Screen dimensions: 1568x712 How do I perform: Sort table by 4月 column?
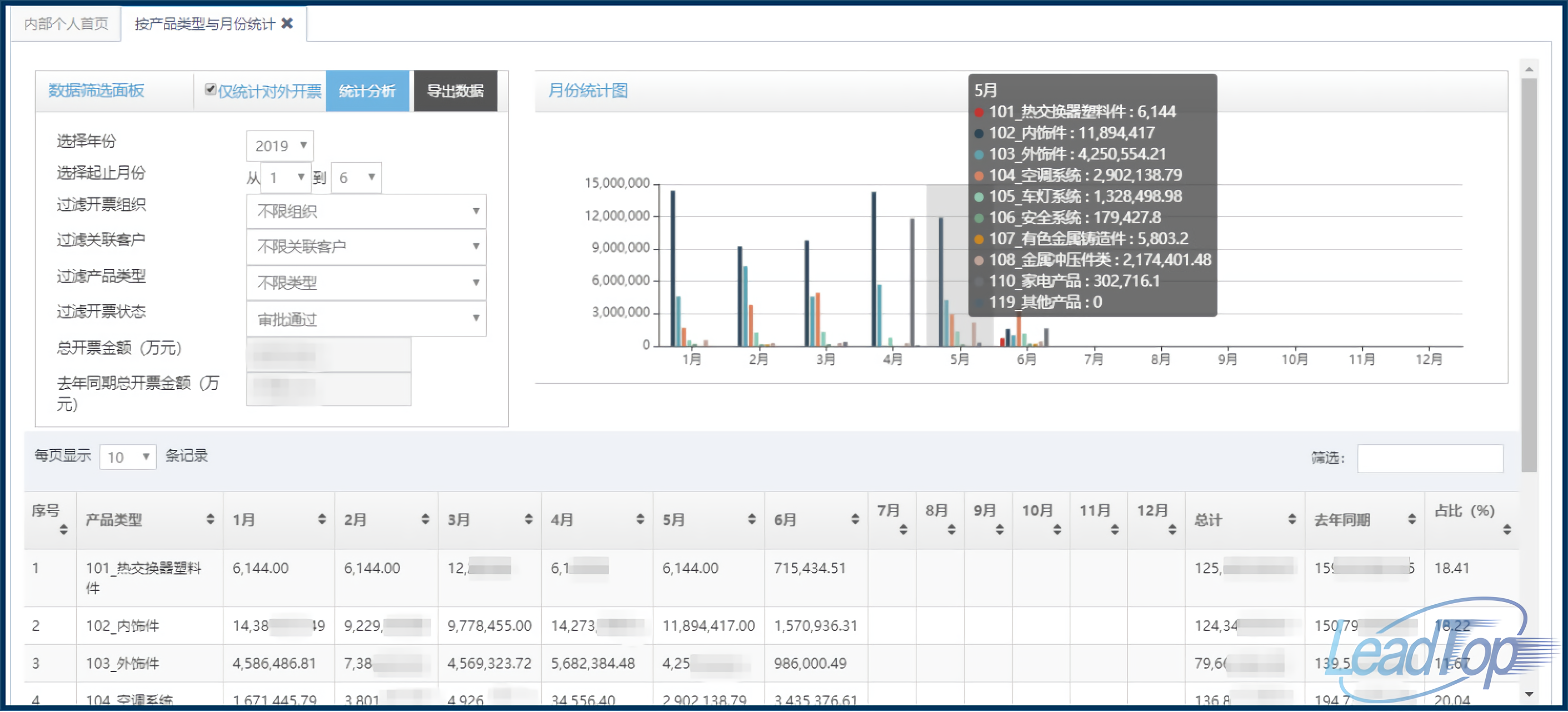click(x=640, y=519)
